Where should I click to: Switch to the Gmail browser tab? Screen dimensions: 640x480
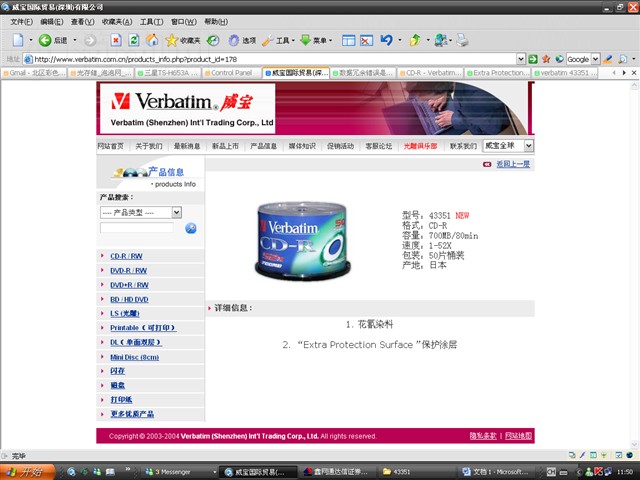[x=34, y=73]
